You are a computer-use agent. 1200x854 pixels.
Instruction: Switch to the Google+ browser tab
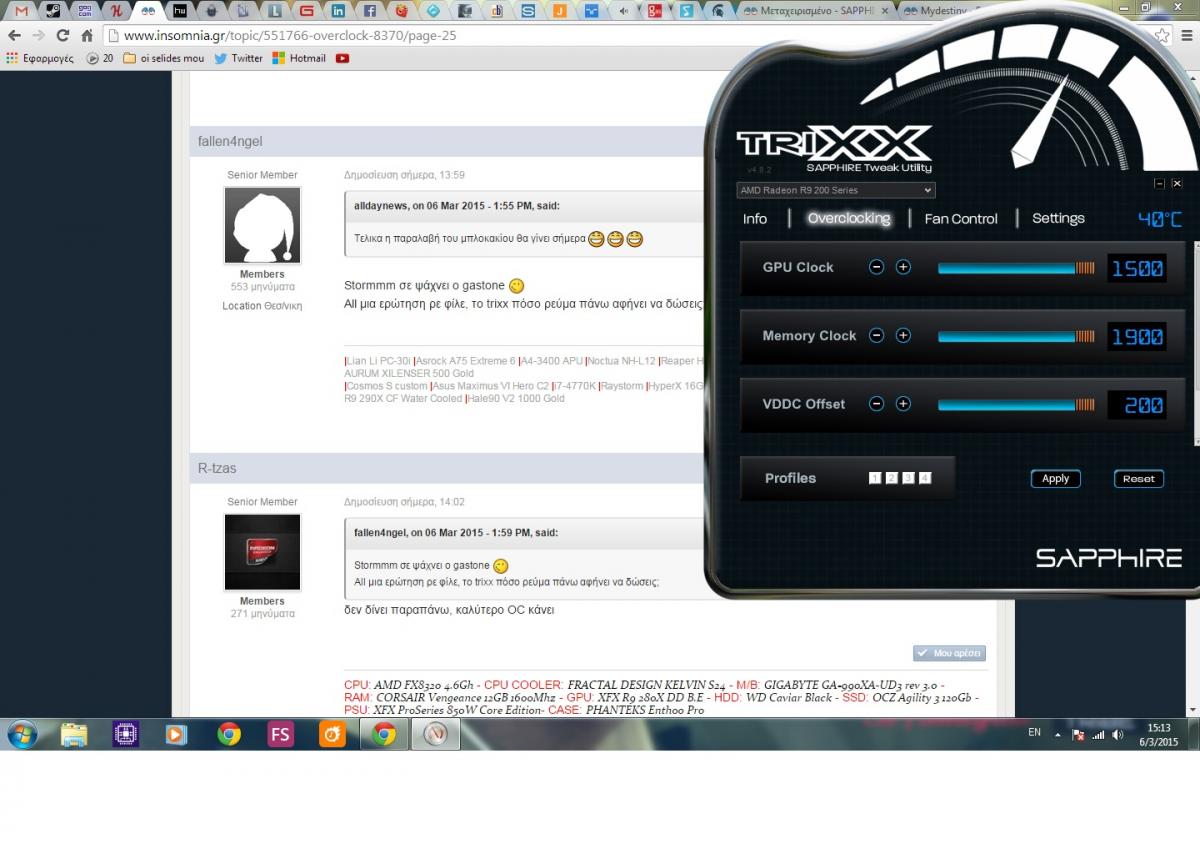point(654,11)
